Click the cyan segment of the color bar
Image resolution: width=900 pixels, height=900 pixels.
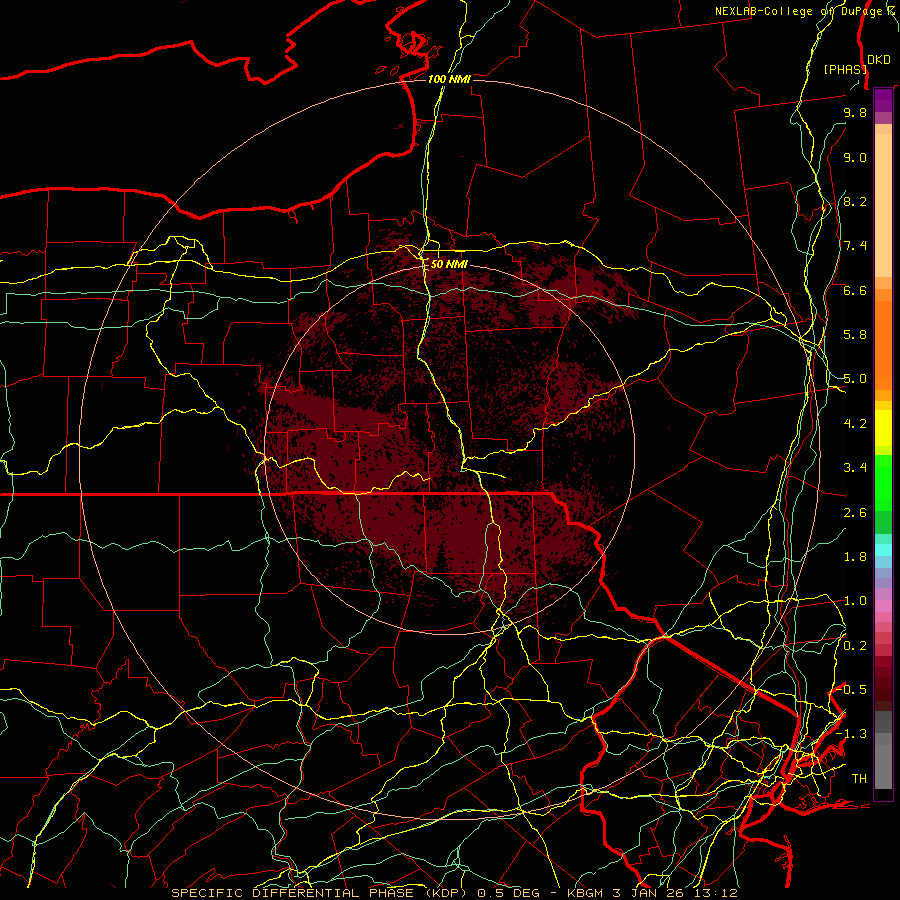pyautogui.click(x=883, y=550)
